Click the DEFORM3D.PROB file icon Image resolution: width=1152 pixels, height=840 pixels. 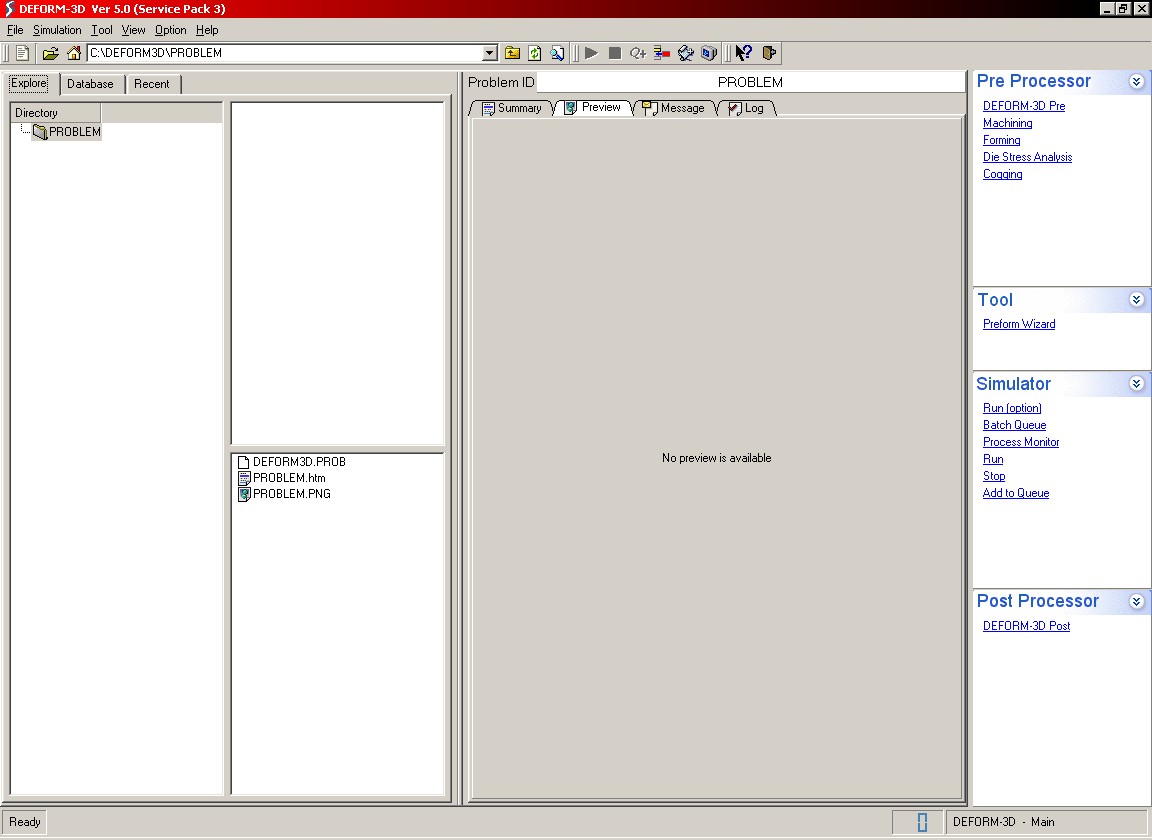click(x=244, y=462)
